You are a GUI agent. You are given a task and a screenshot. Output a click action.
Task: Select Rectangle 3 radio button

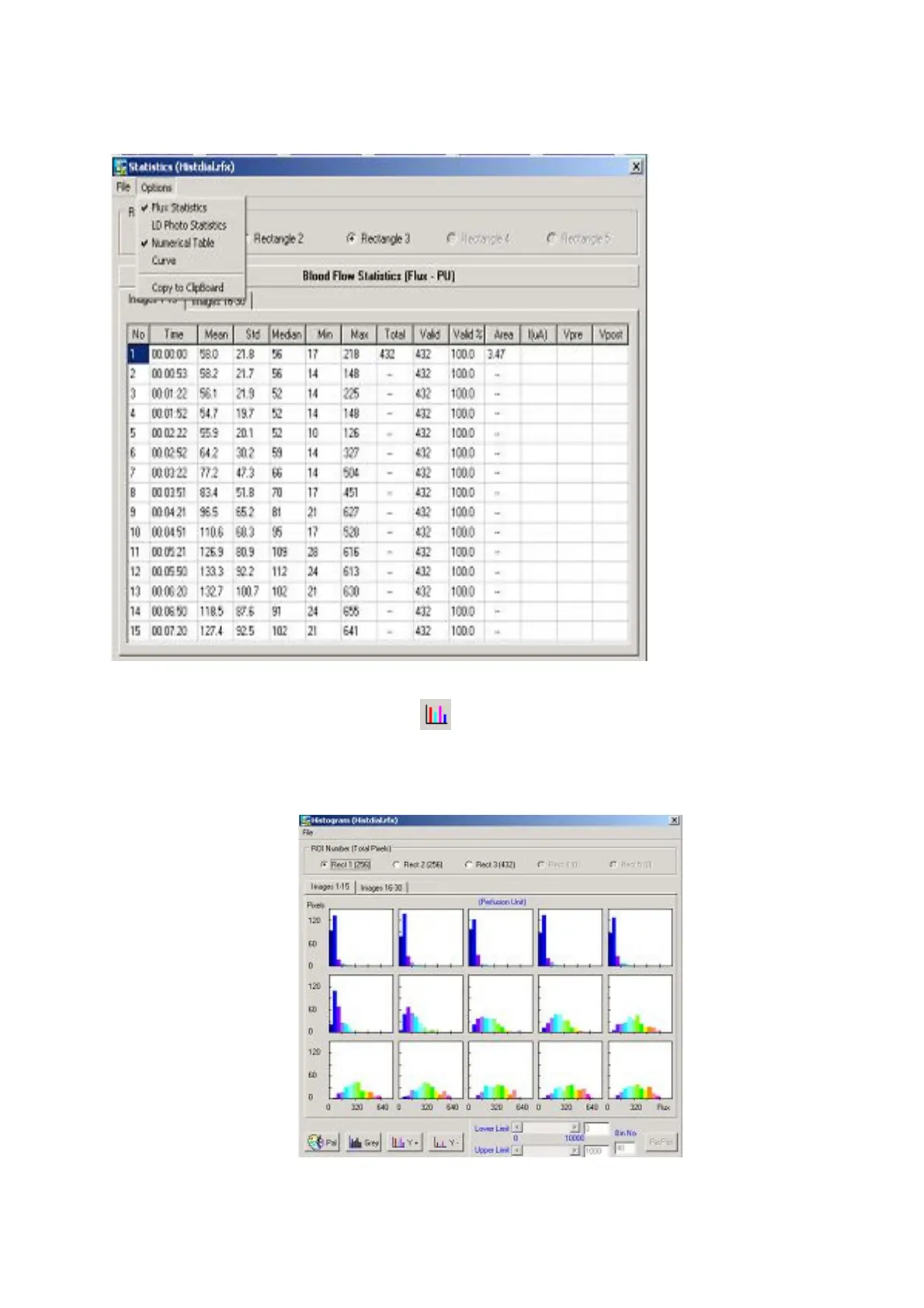pos(378,238)
